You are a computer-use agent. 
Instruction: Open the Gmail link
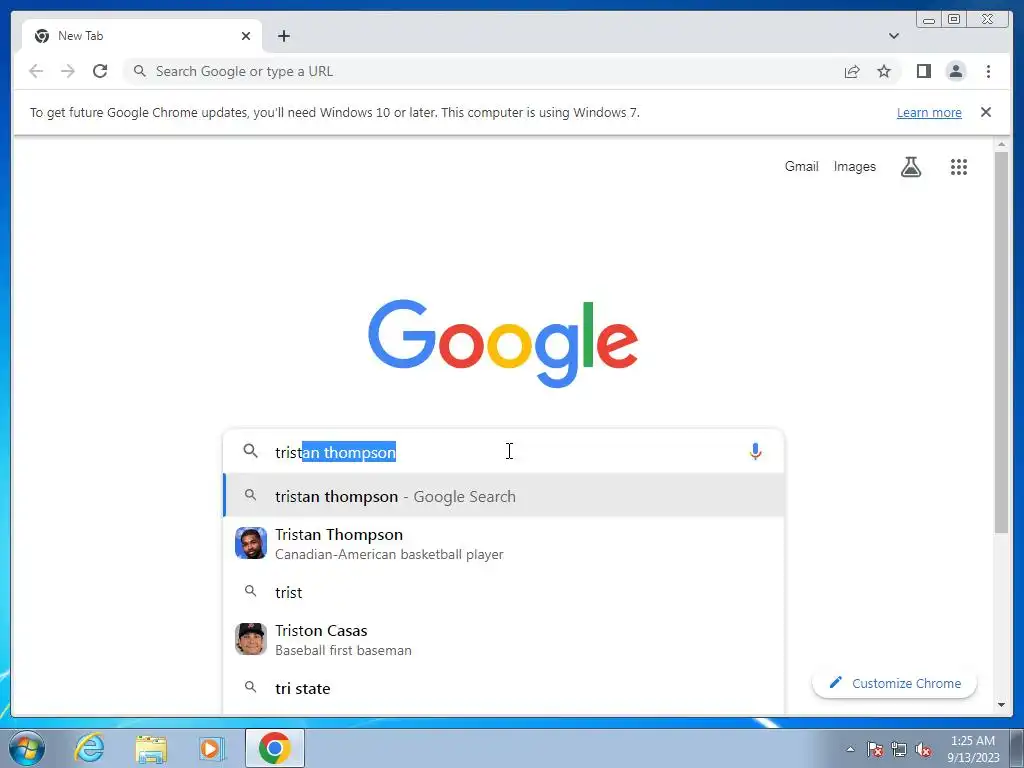pos(801,167)
